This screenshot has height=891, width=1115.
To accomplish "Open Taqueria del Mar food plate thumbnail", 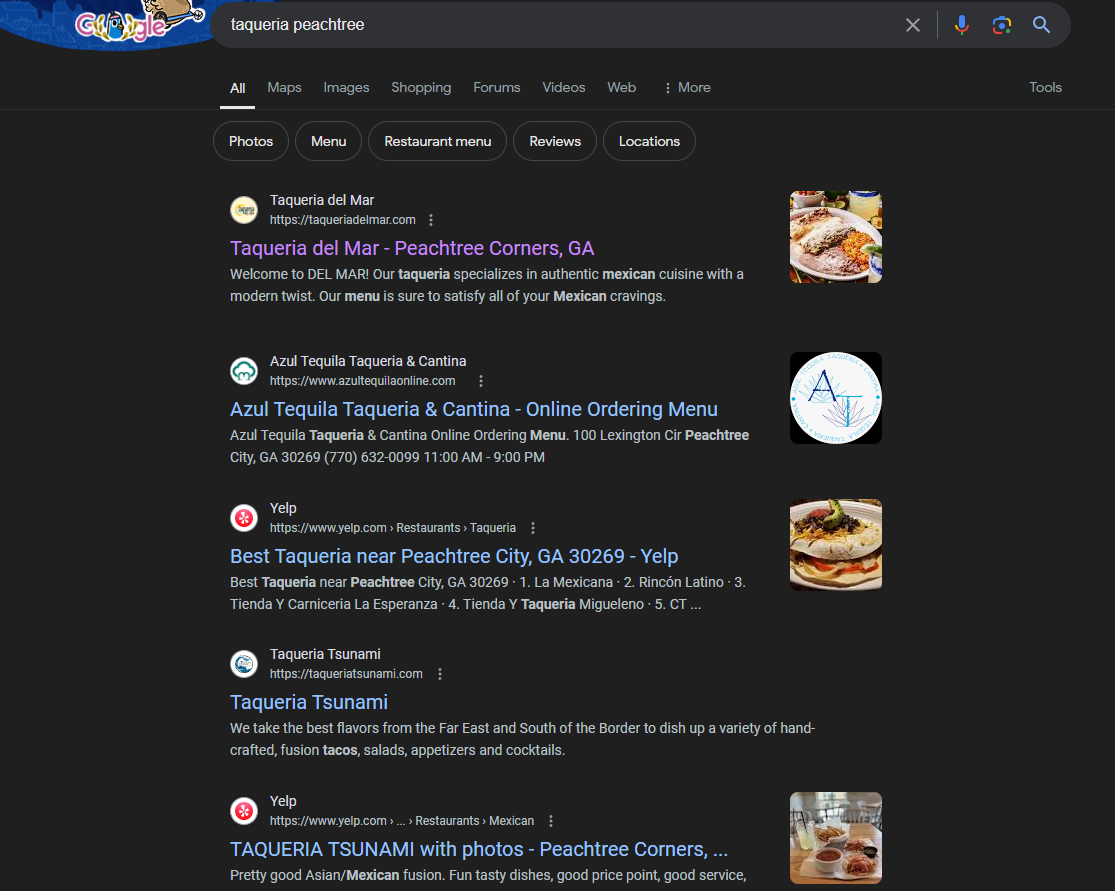I will pos(836,237).
